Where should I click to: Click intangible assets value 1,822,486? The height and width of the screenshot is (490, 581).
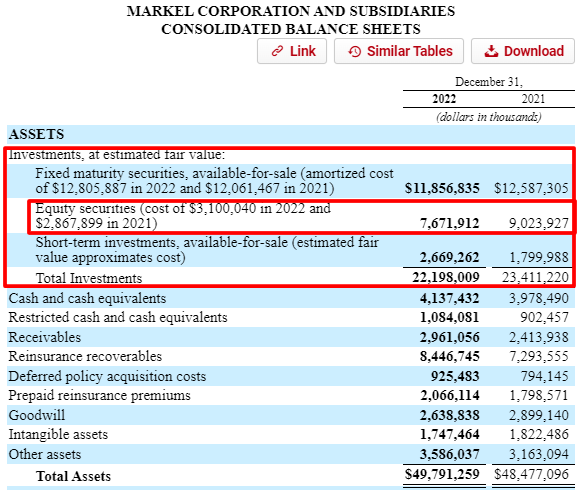(539, 434)
